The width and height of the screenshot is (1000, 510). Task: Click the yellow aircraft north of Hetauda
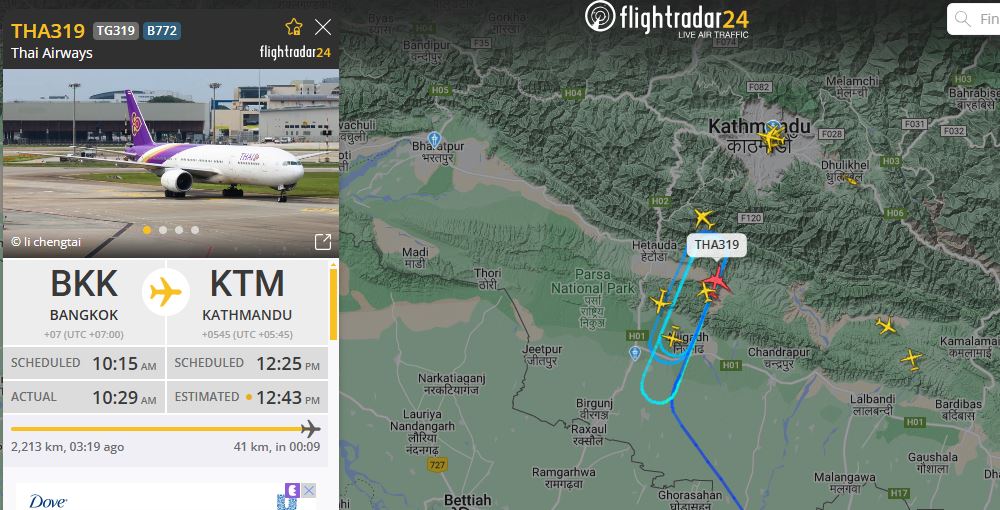click(703, 219)
